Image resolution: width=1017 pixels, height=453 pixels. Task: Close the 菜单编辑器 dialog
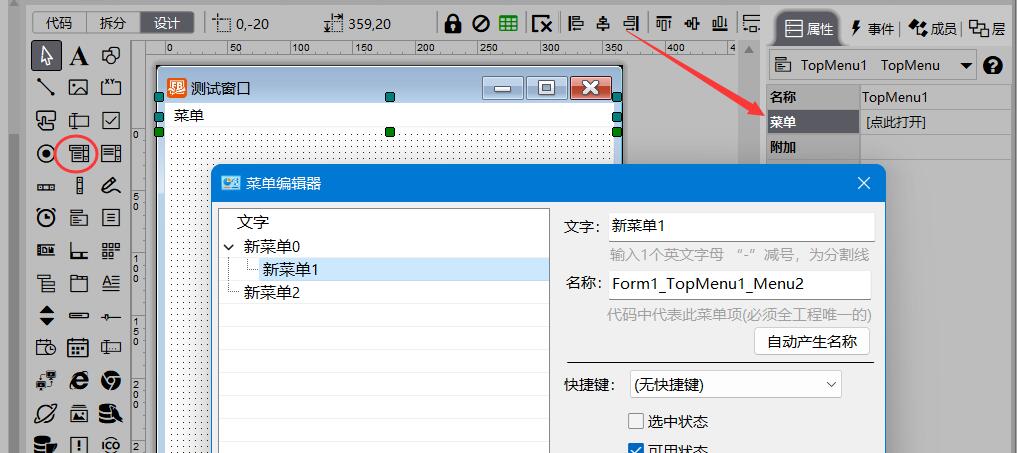click(x=863, y=183)
